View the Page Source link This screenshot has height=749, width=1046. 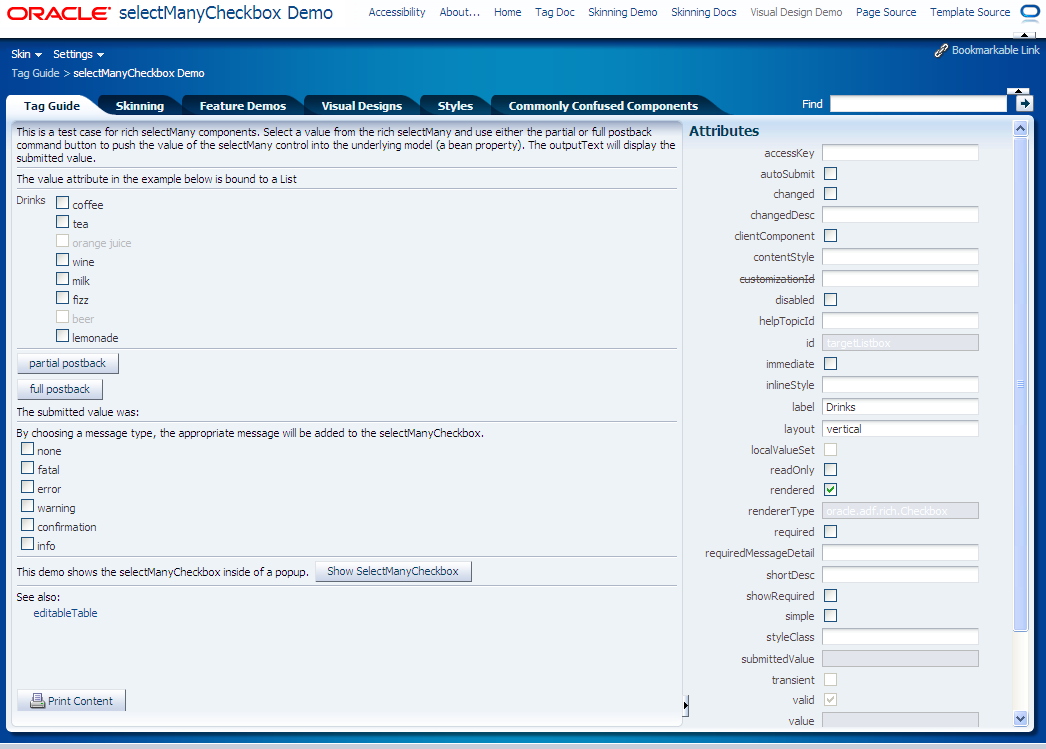click(x=886, y=12)
